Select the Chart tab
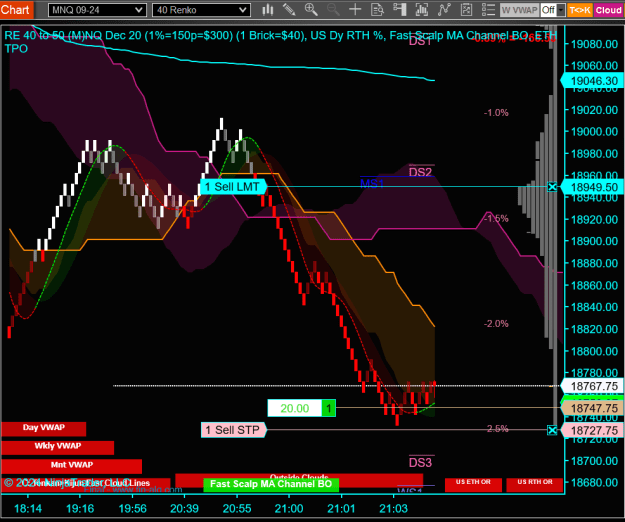Screen dimensions: 625x522 [x=16, y=10]
